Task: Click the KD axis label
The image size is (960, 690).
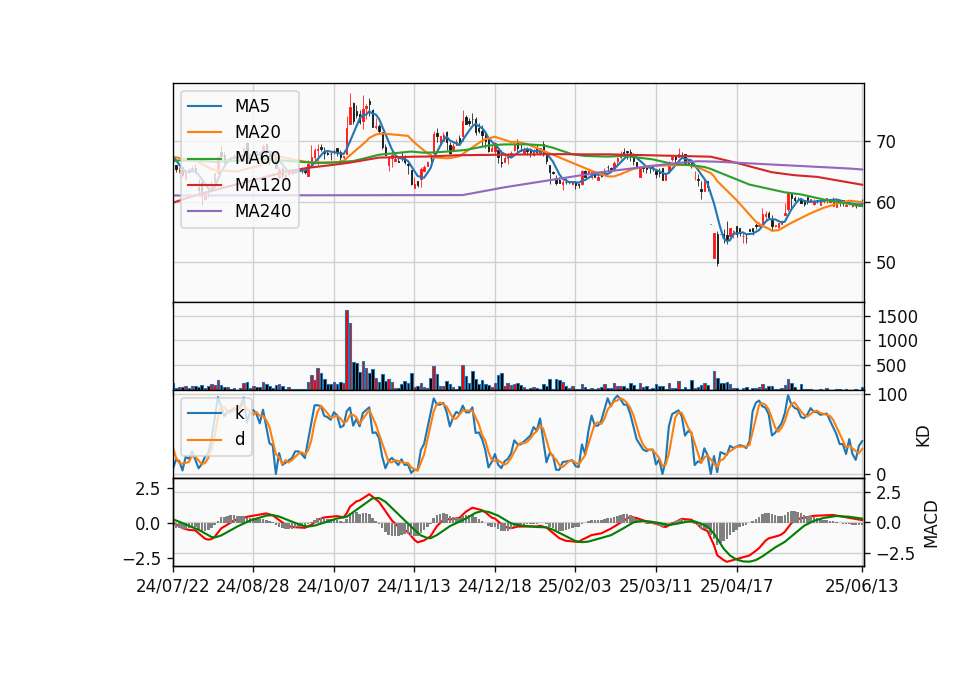Action: coord(923,436)
